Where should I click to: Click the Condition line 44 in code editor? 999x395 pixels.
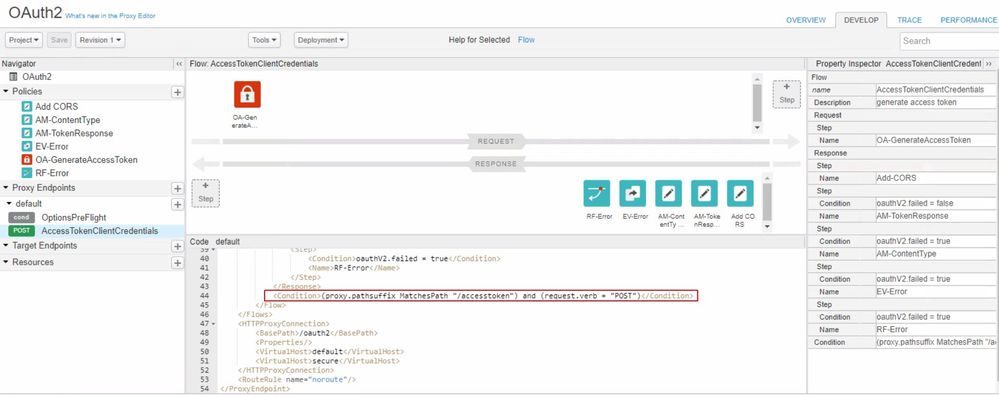point(482,296)
